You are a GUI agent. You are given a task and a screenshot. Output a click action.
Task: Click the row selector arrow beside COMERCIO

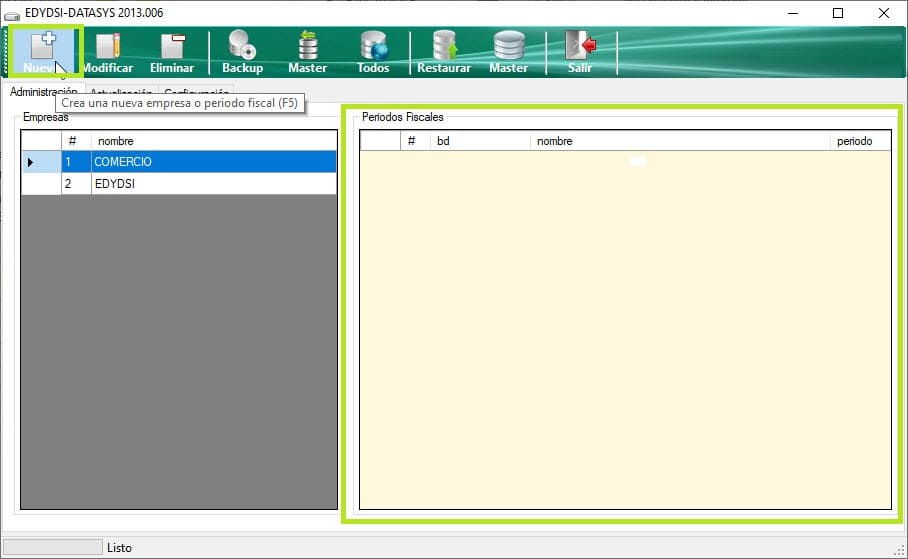[x=31, y=162]
